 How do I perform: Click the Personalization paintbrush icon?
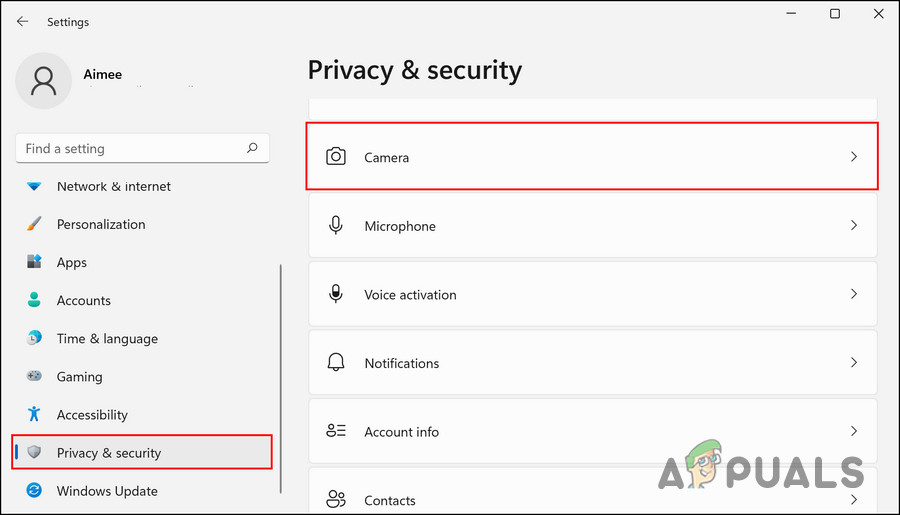pos(35,224)
